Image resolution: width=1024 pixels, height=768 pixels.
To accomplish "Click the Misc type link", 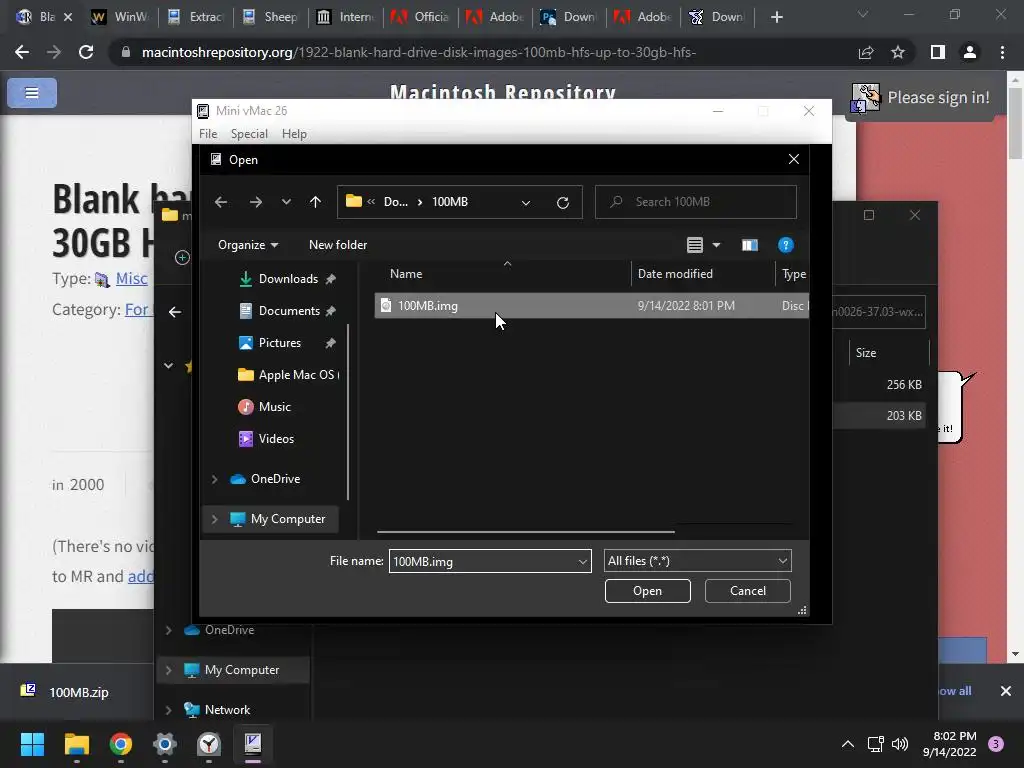I will [x=131, y=279].
